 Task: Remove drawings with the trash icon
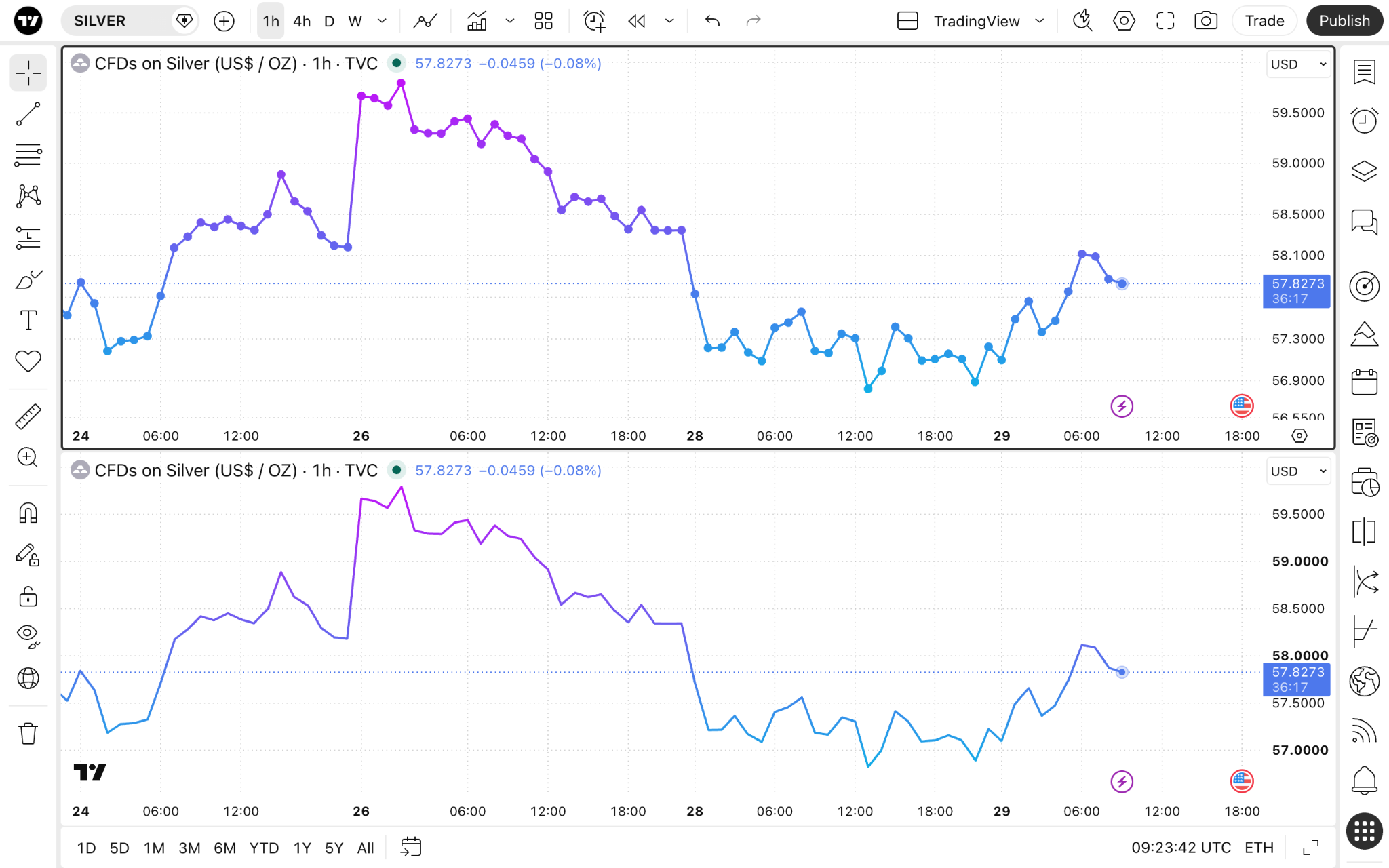point(28,733)
